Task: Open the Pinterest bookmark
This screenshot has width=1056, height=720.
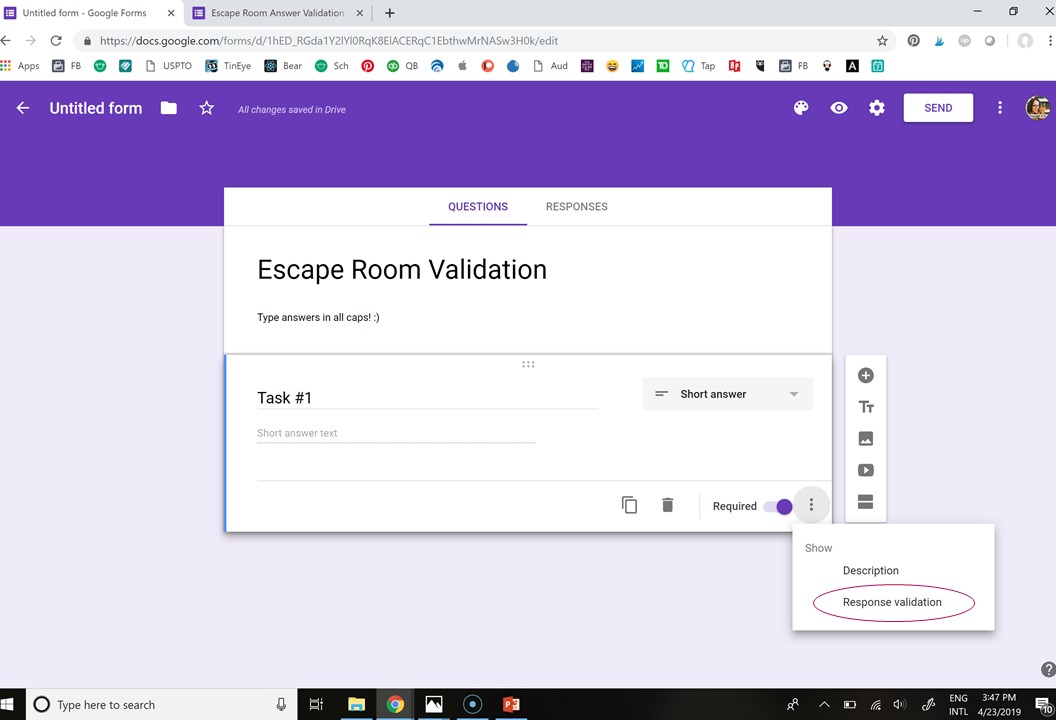Action: click(367, 65)
